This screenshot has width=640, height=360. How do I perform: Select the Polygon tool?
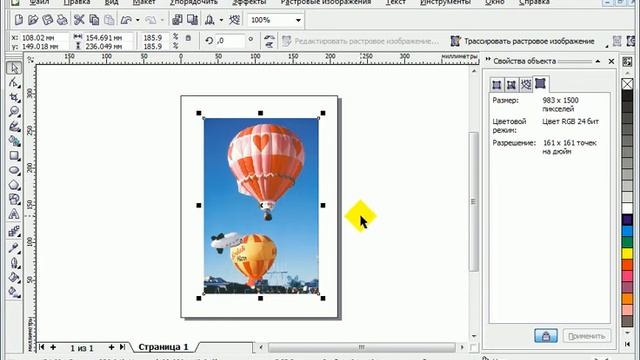pos(14,185)
